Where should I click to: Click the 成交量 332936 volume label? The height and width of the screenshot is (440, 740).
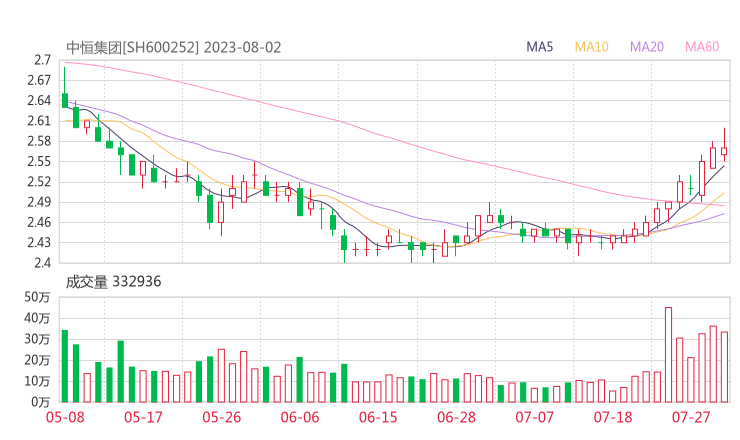coord(113,282)
